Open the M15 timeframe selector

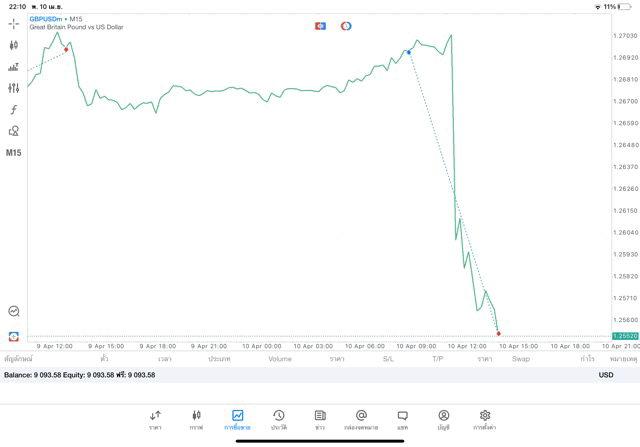[13, 153]
